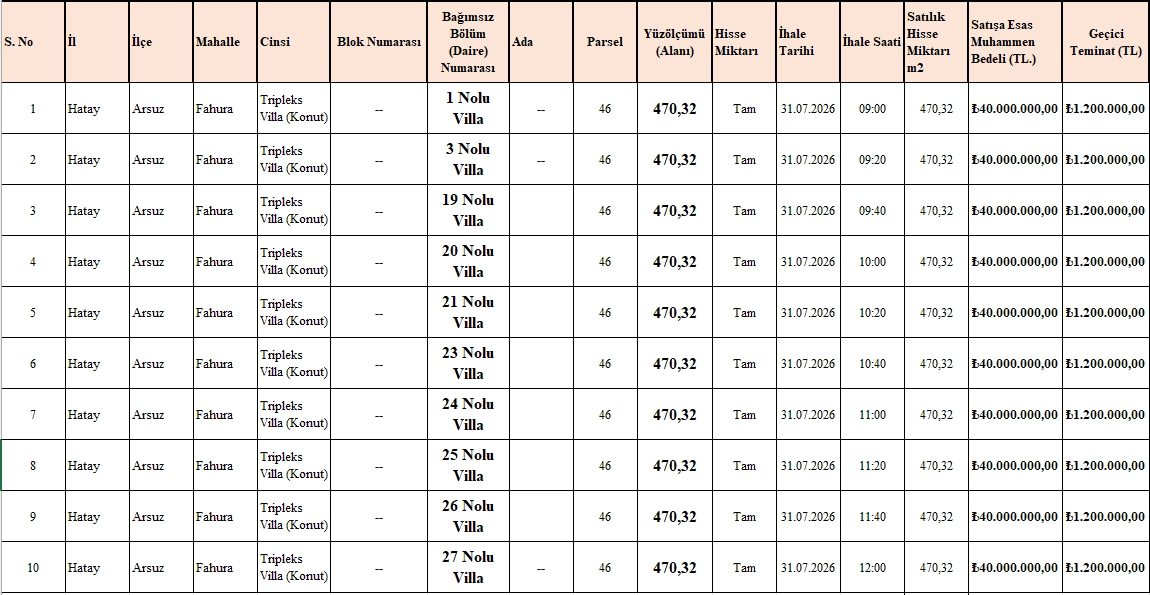Select the Geçici Teminat (TL) header cell

tap(1105, 42)
